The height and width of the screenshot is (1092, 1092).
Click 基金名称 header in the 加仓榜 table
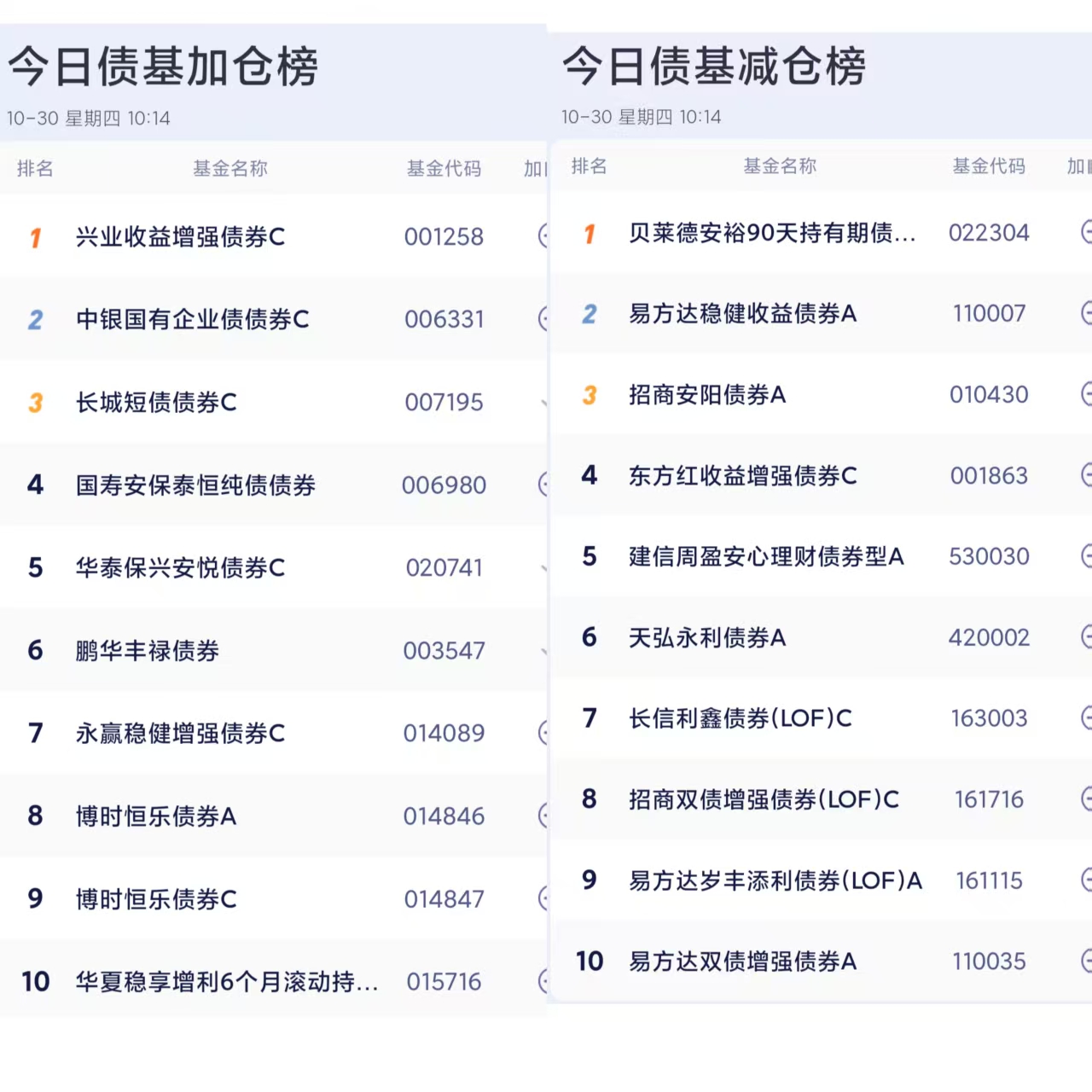click(x=230, y=169)
